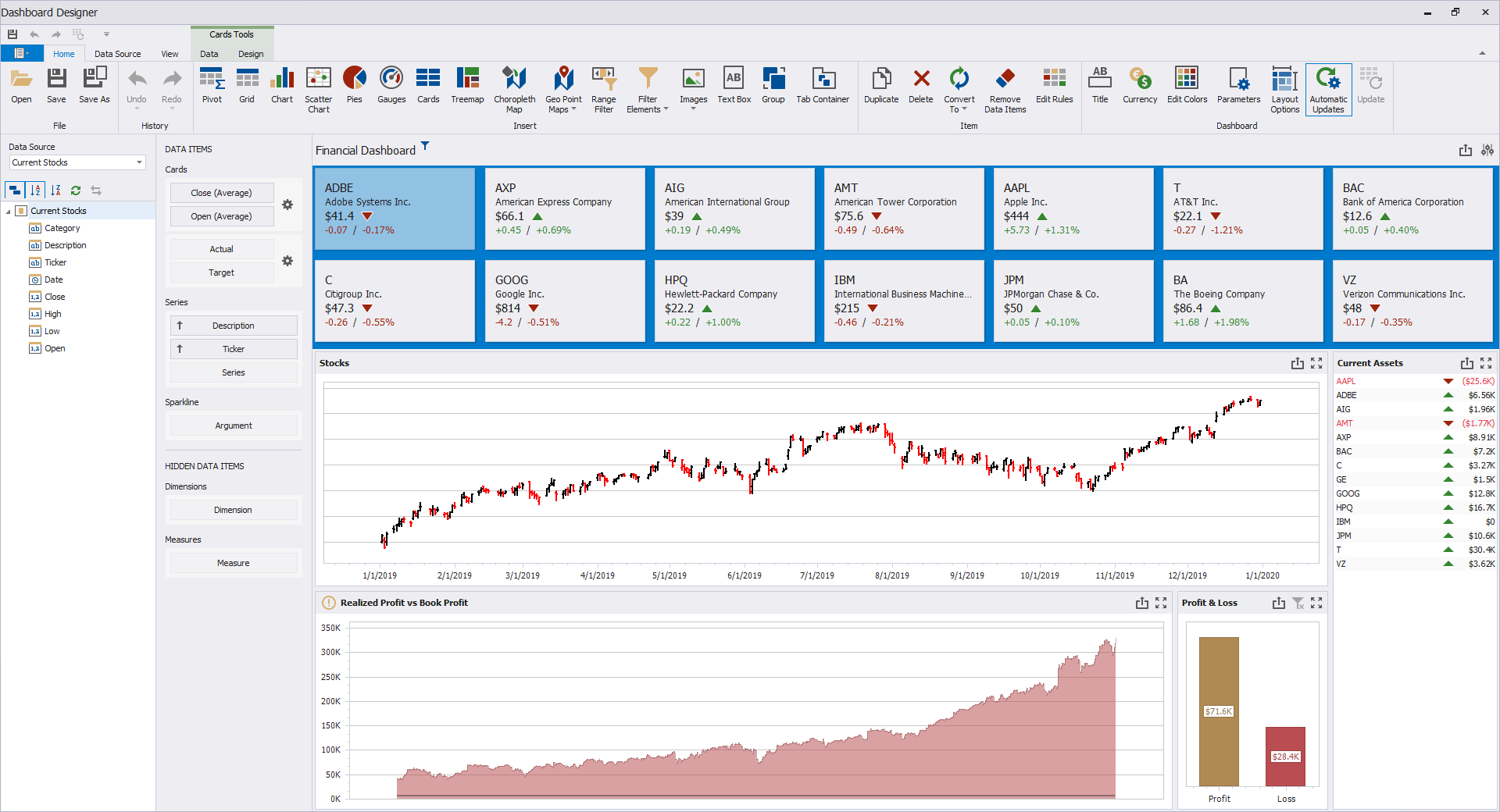Viewport: 1500px width, 812px height.
Task: Insert a Tab Container
Action: click(x=823, y=86)
